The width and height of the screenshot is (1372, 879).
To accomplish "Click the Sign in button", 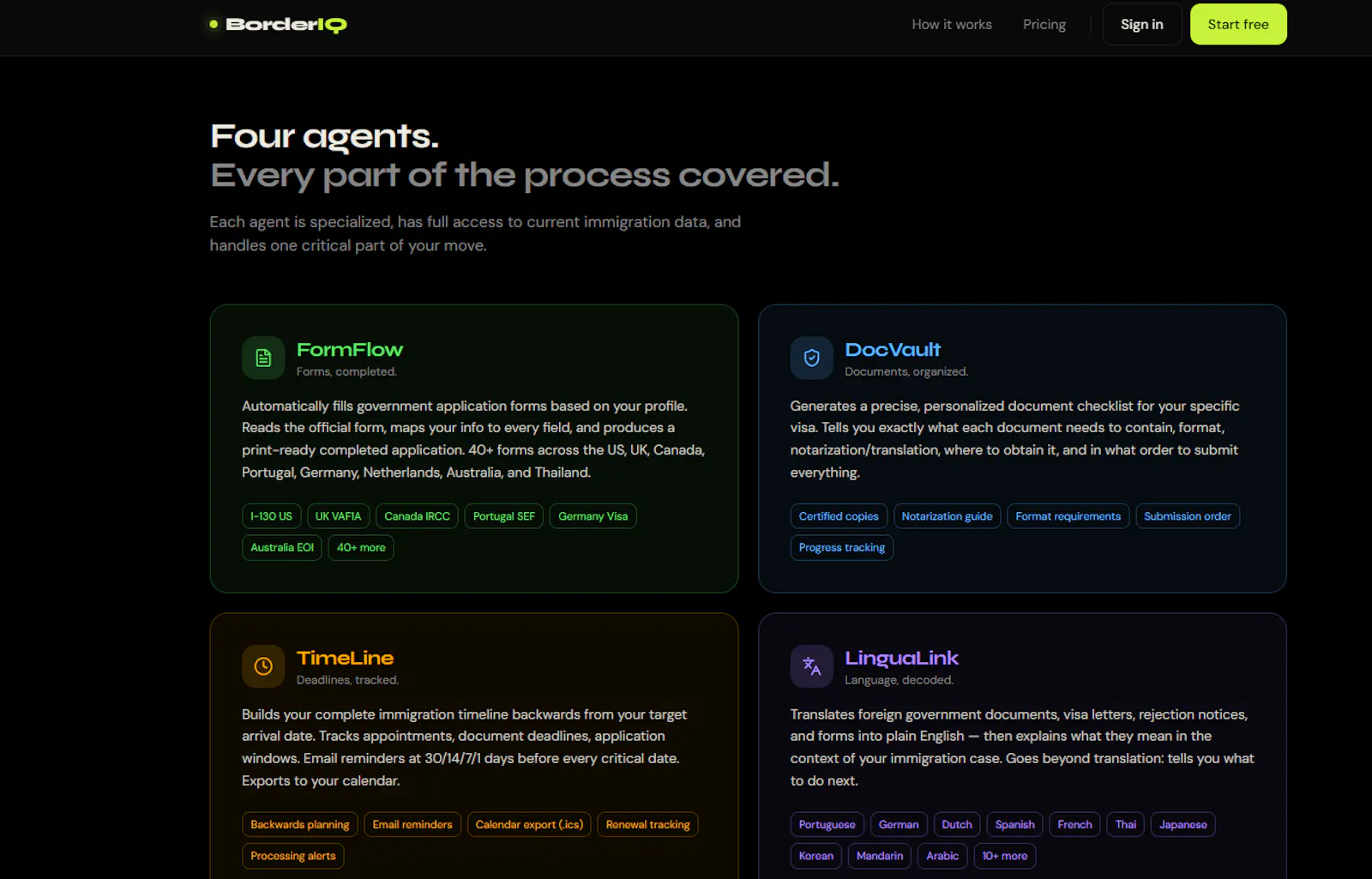I will tap(1142, 25).
